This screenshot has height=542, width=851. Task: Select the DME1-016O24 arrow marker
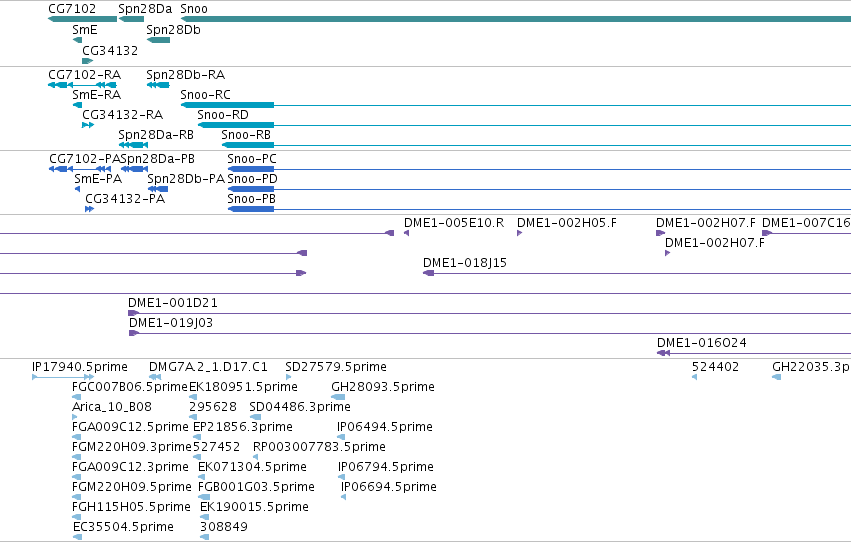pos(663,353)
